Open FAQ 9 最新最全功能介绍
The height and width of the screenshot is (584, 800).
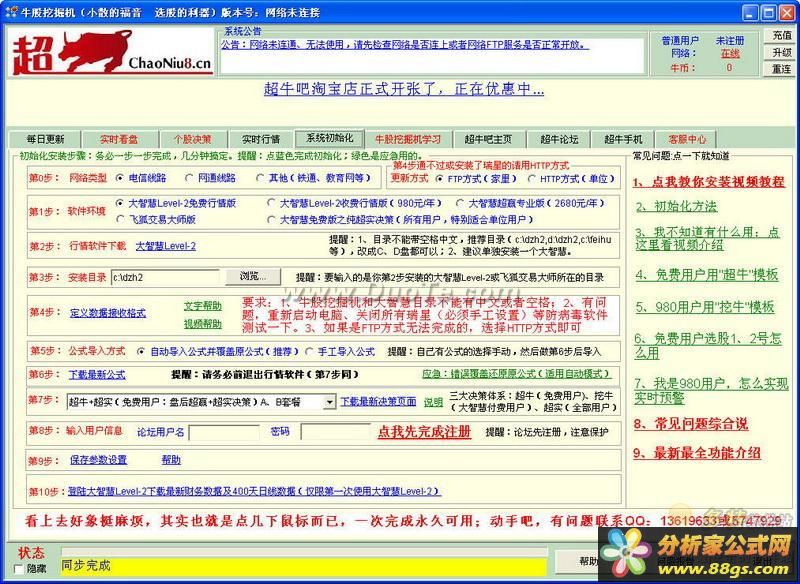click(x=697, y=452)
